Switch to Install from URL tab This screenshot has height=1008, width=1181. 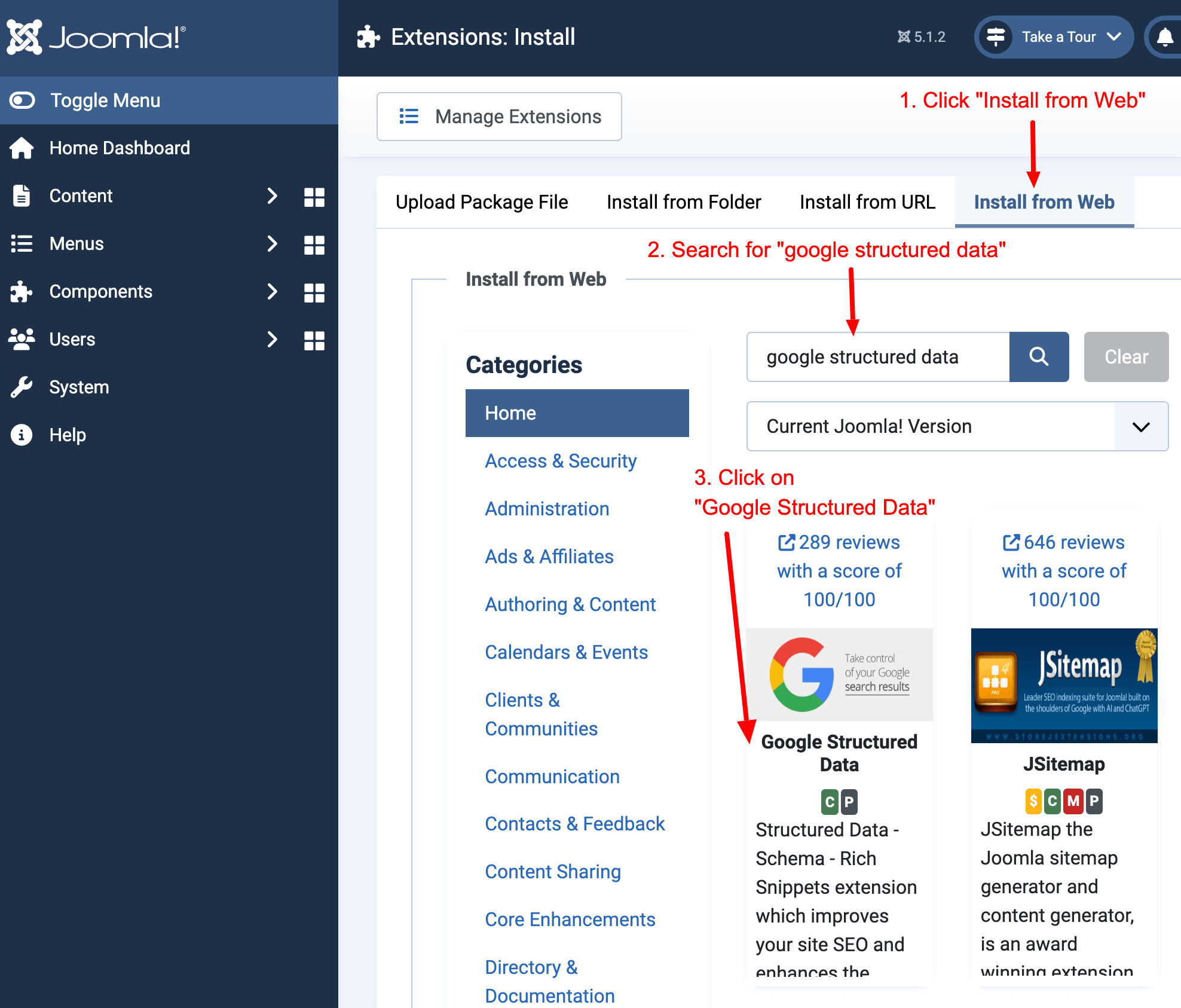867,202
